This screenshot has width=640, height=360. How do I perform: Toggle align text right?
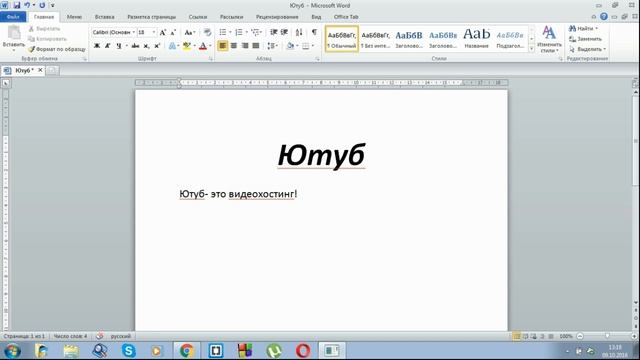[244, 46]
